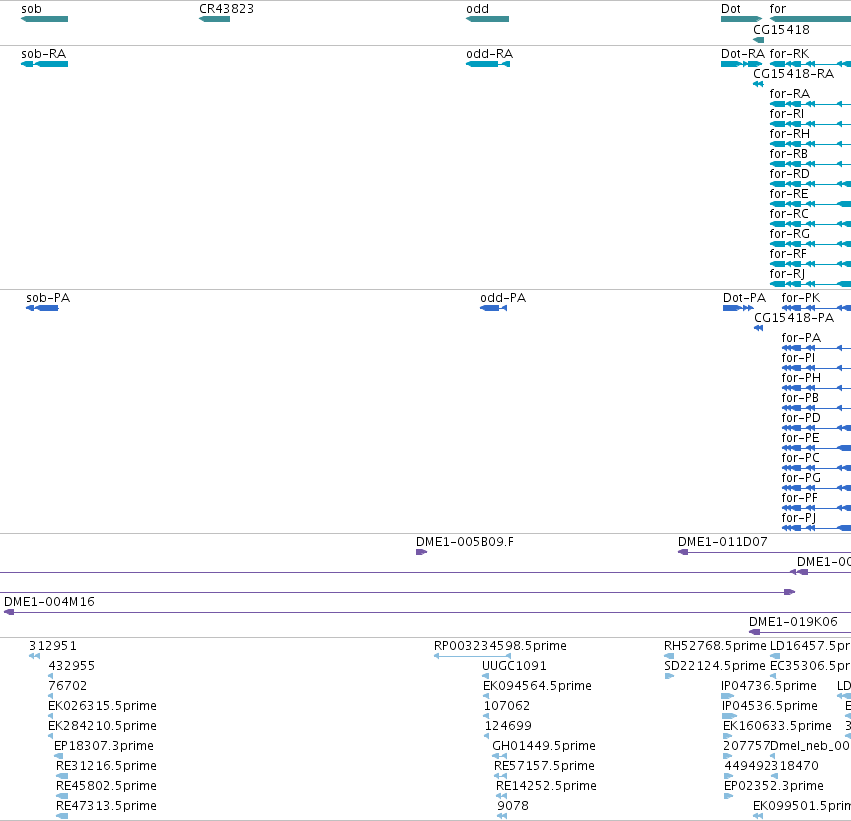Open the for-PF protein label
Image resolution: width=851 pixels, height=821 pixels.
click(799, 498)
